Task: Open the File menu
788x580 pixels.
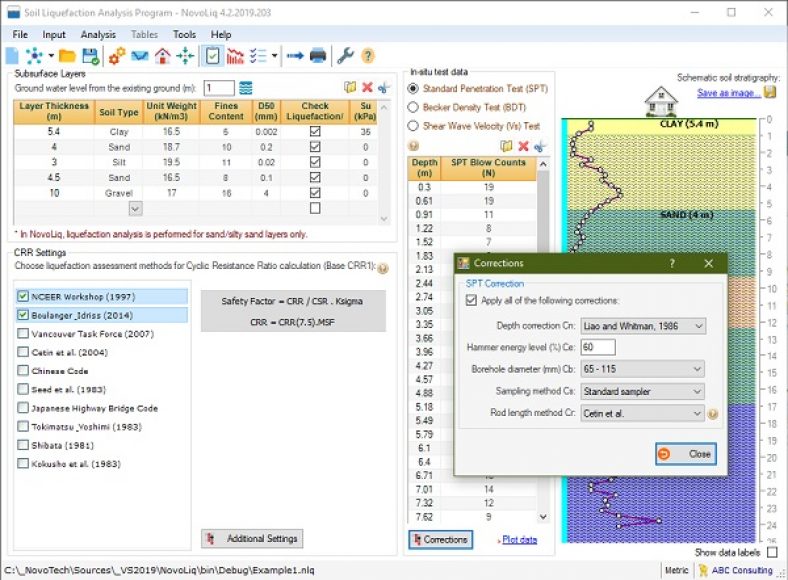Action: (x=20, y=34)
